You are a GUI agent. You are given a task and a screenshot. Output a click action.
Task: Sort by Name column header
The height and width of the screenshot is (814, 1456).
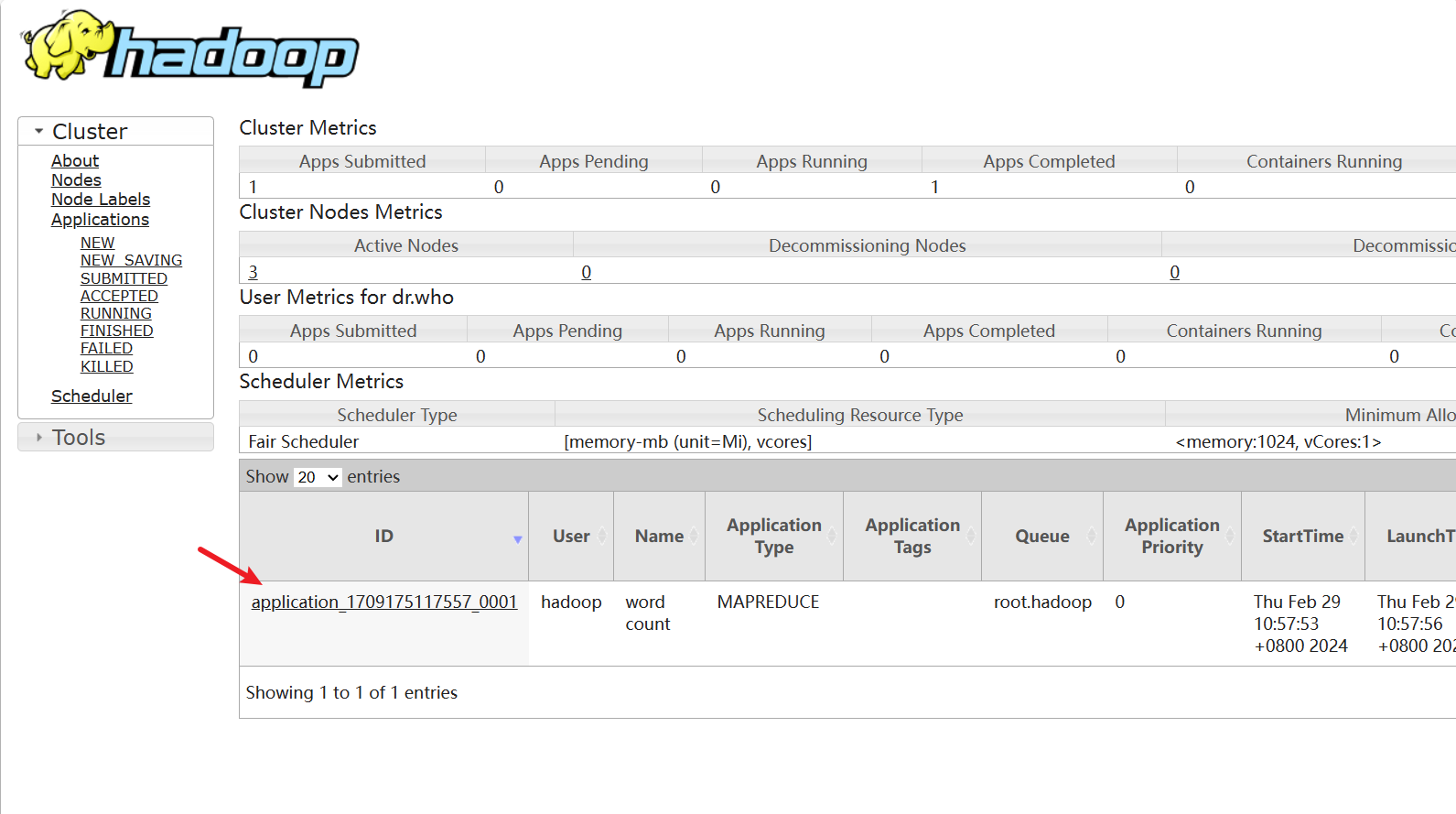(x=659, y=537)
